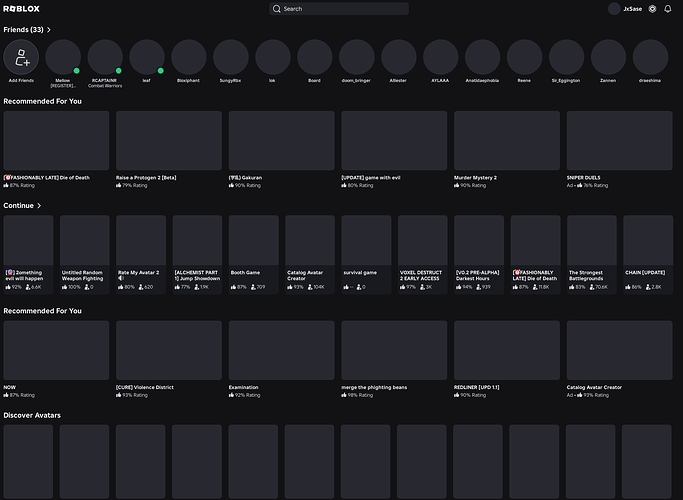
Task: Open the Catalog Avatar Creator ad card
Action: [619, 359]
